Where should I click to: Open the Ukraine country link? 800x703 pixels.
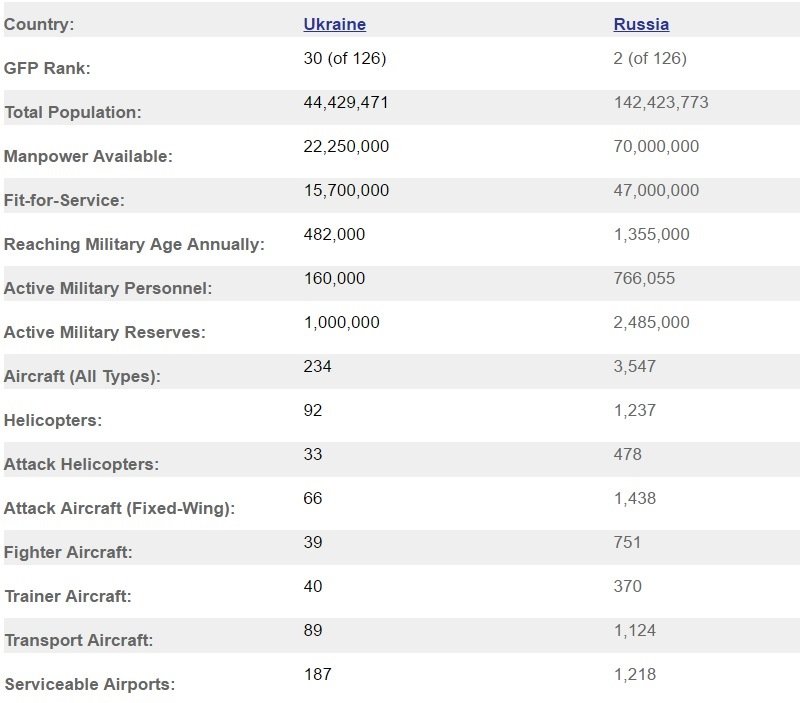[334, 24]
